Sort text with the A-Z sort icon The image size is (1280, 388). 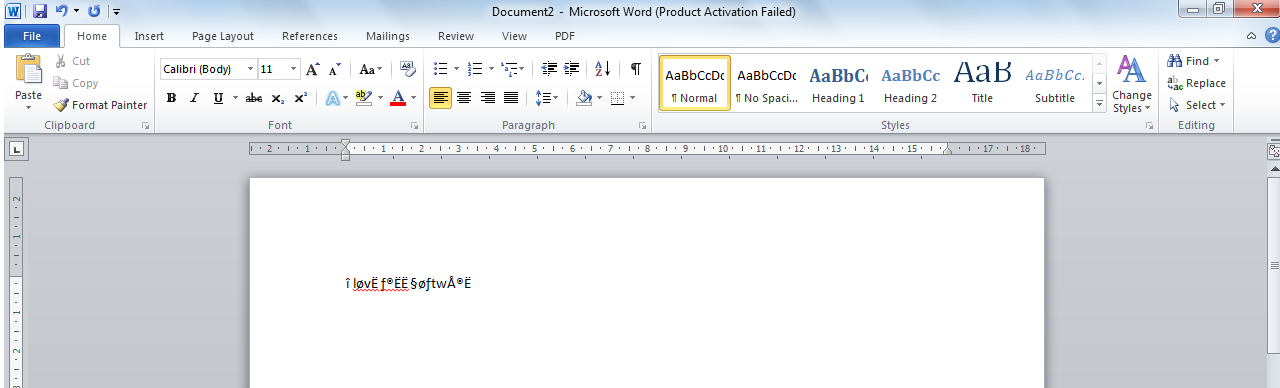pos(602,69)
